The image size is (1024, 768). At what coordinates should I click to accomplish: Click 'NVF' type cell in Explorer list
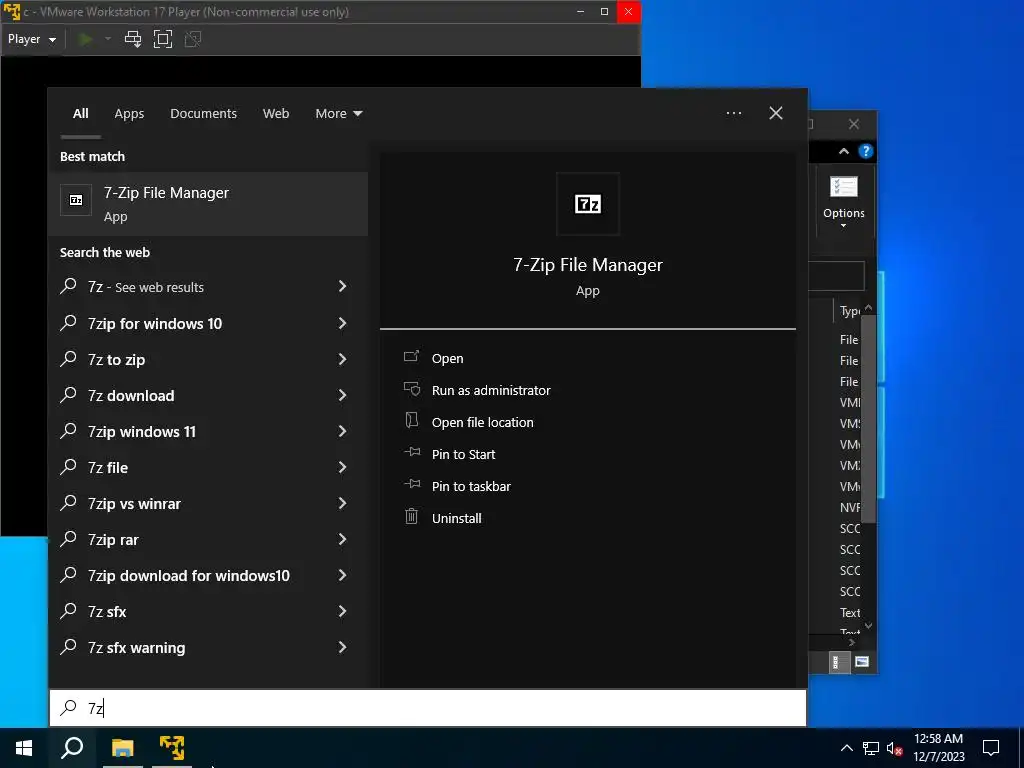point(850,507)
